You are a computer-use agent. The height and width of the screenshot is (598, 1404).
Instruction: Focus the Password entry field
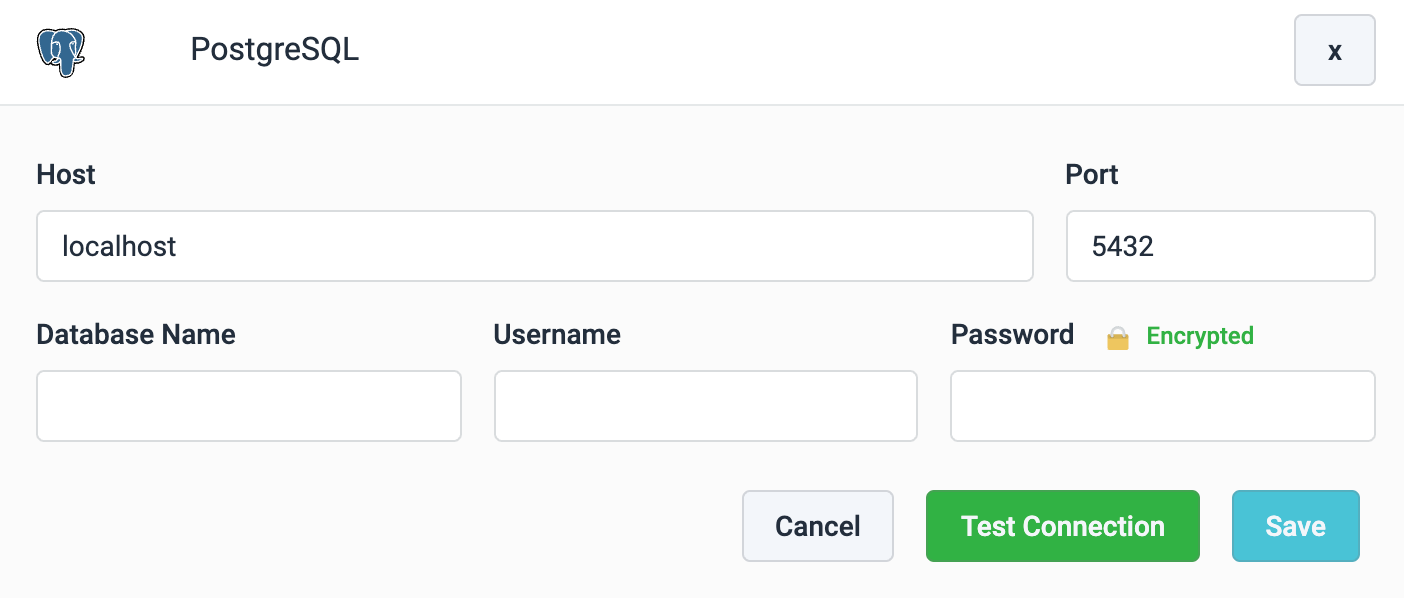[1162, 406]
